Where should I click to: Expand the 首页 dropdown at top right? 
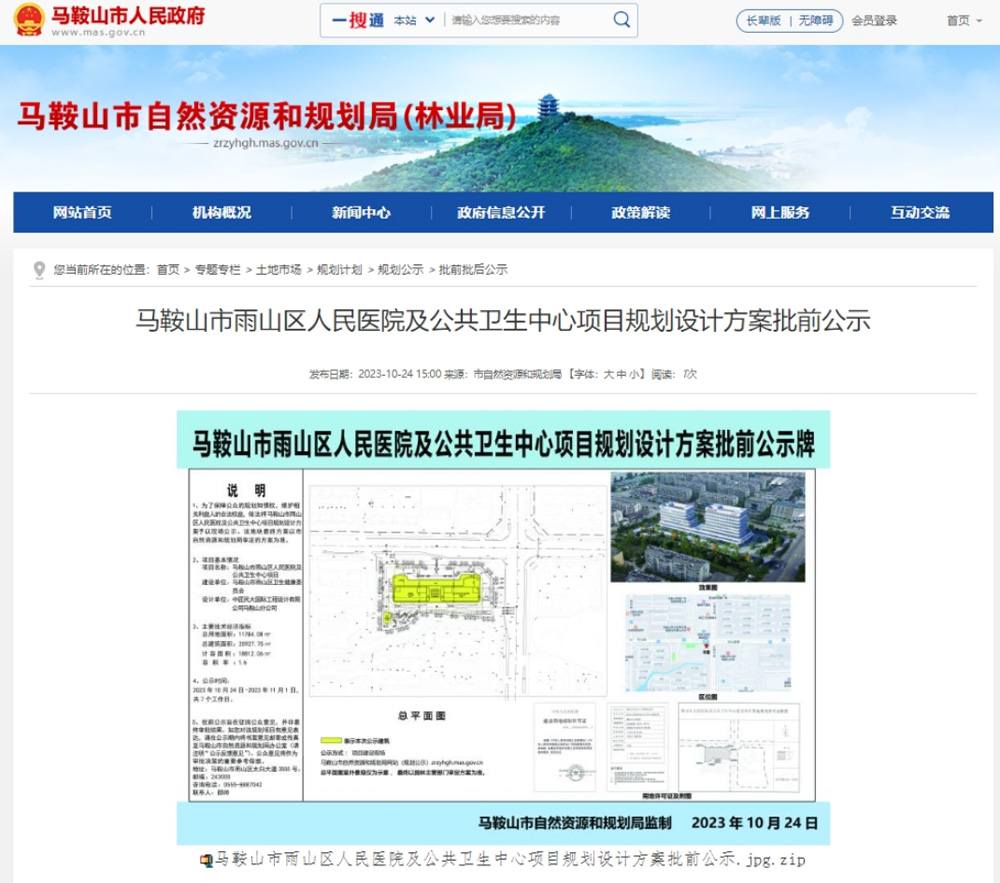964,20
